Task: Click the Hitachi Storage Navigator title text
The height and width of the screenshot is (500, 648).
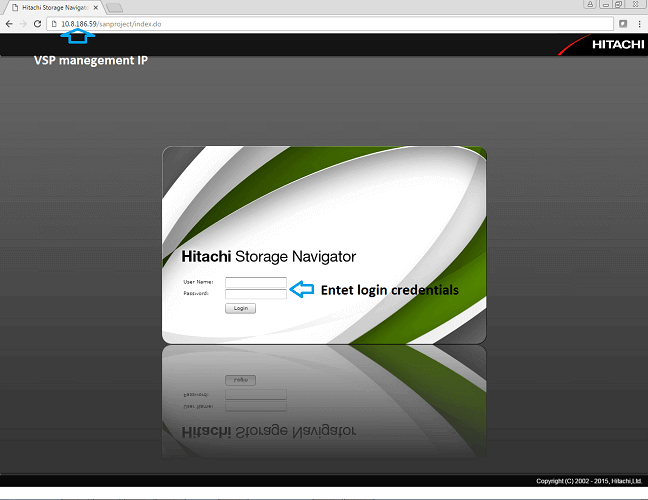Action: pos(269,257)
